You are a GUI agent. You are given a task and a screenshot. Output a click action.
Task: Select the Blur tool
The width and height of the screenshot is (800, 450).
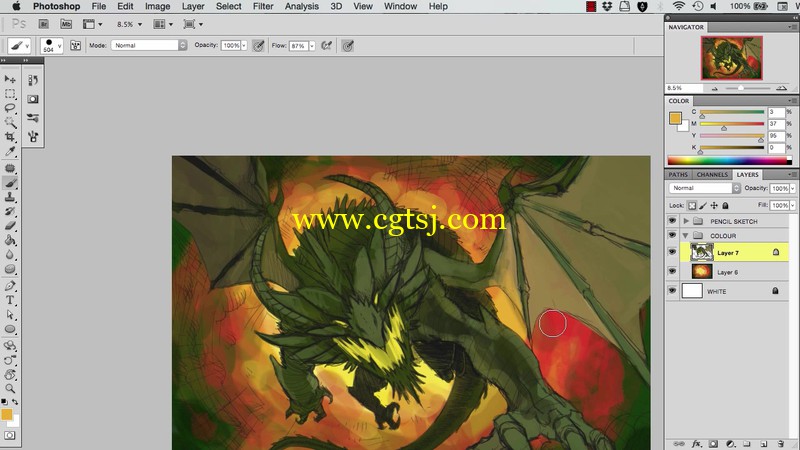pyautogui.click(x=10, y=255)
